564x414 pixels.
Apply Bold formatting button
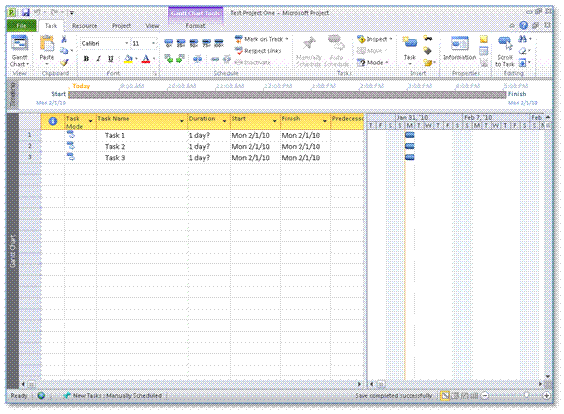86,59
